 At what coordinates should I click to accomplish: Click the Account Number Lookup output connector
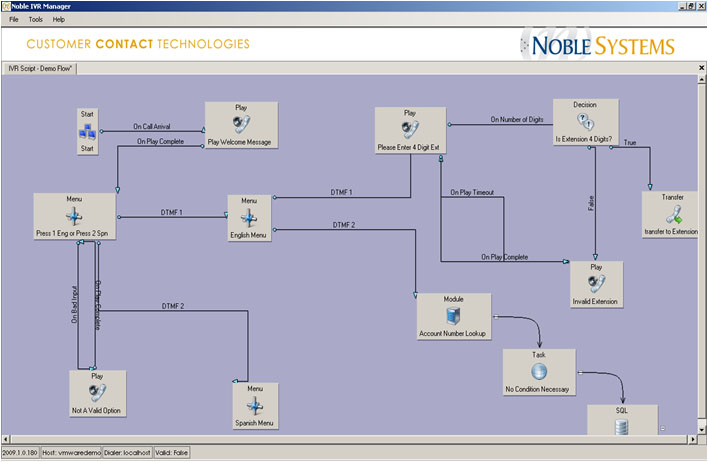pos(496,317)
